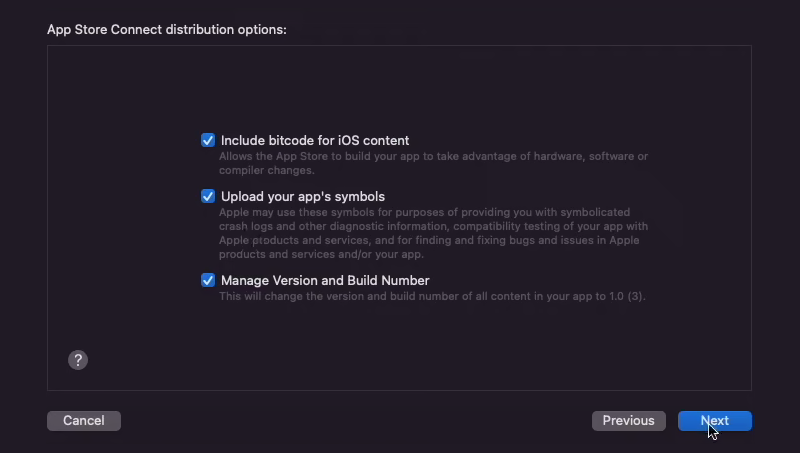Click the description starting 'Allows the App Store'
This screenshot has height=453, width=800.
(x=433, y=163)
